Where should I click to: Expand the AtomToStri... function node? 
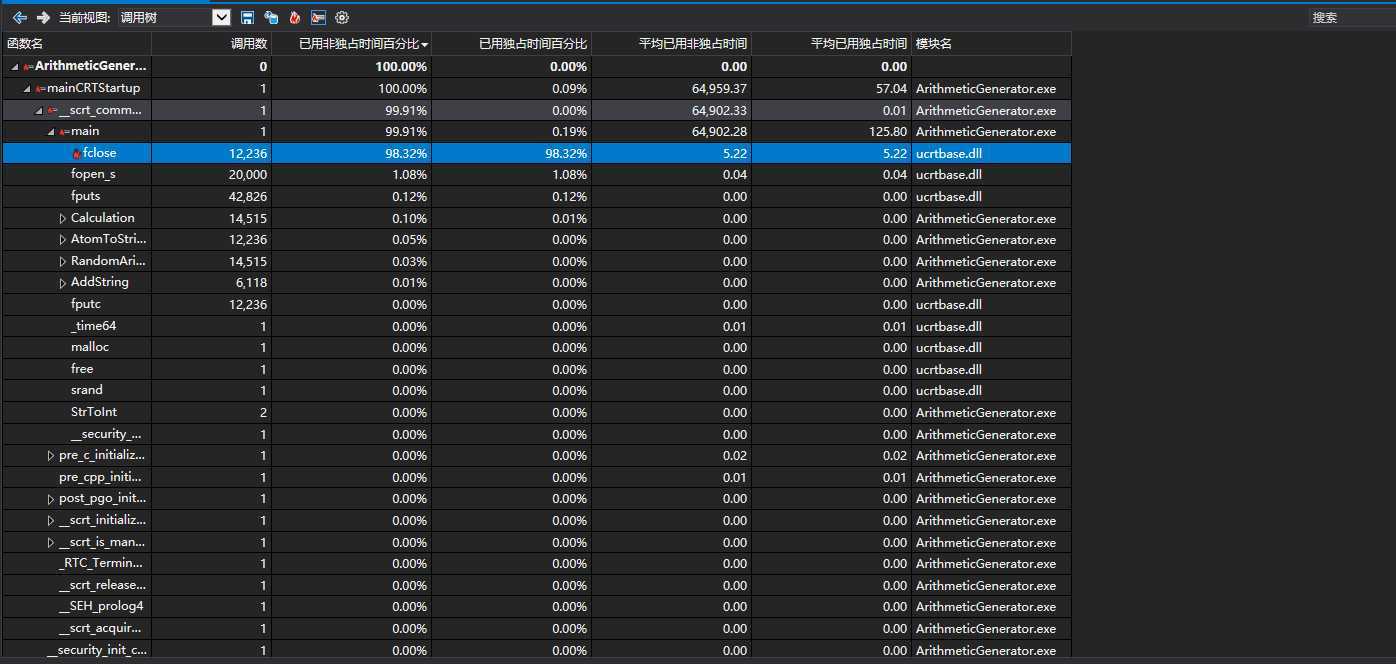63,240
